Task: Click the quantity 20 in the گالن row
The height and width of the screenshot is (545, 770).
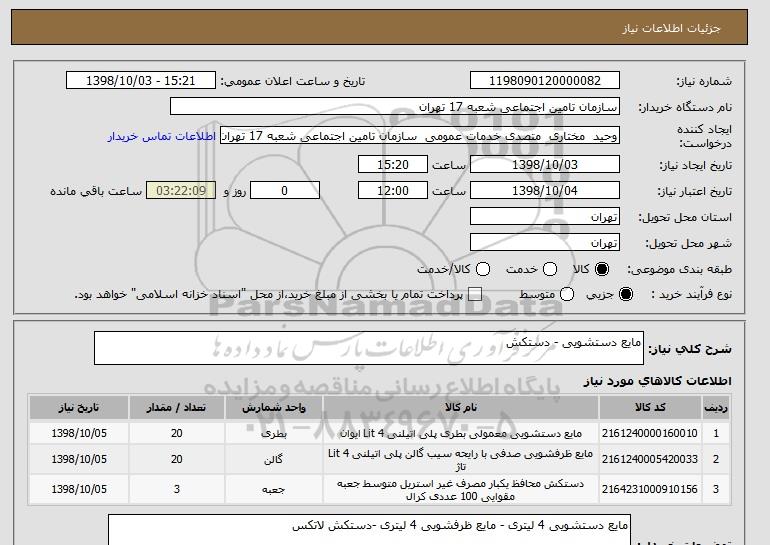Action: click(177, 460)
